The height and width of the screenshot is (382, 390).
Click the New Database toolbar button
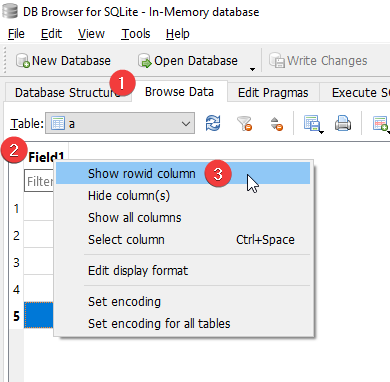tap(63, 61)
